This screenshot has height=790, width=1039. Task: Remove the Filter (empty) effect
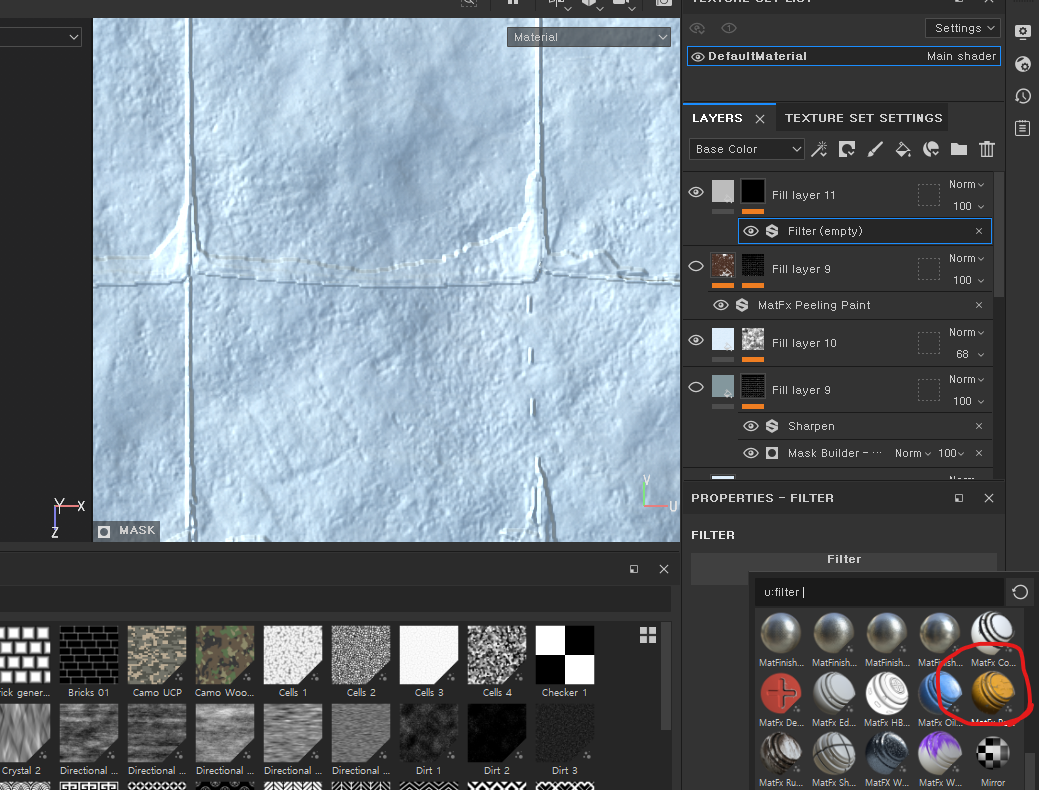point(979,231)
